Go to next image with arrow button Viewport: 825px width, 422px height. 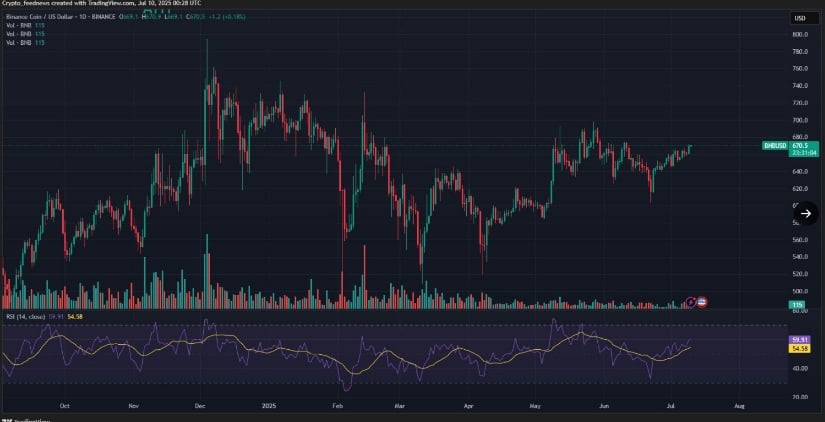tap(806, 213)
